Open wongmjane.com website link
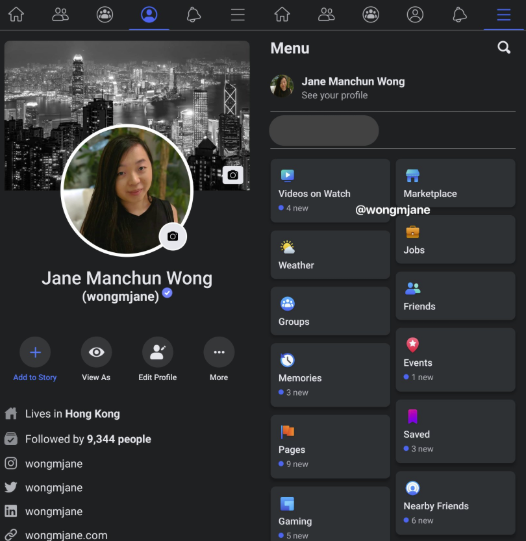526x541 pixels. pyautogui.click(x=56, y=535)
